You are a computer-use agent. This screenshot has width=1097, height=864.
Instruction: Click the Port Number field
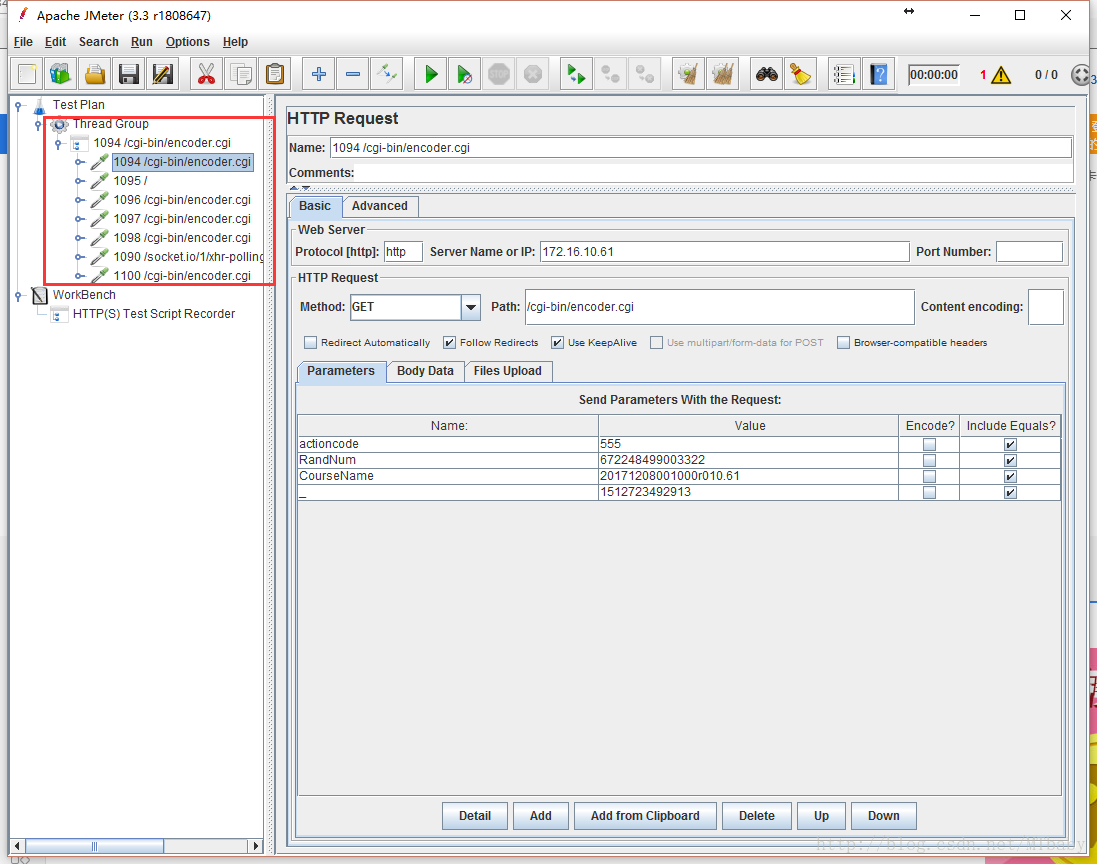[x=1029, y=252]
